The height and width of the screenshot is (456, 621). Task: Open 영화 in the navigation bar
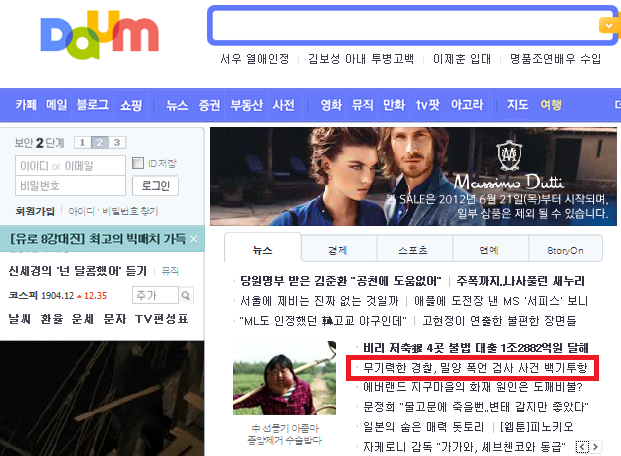point(331,105)
